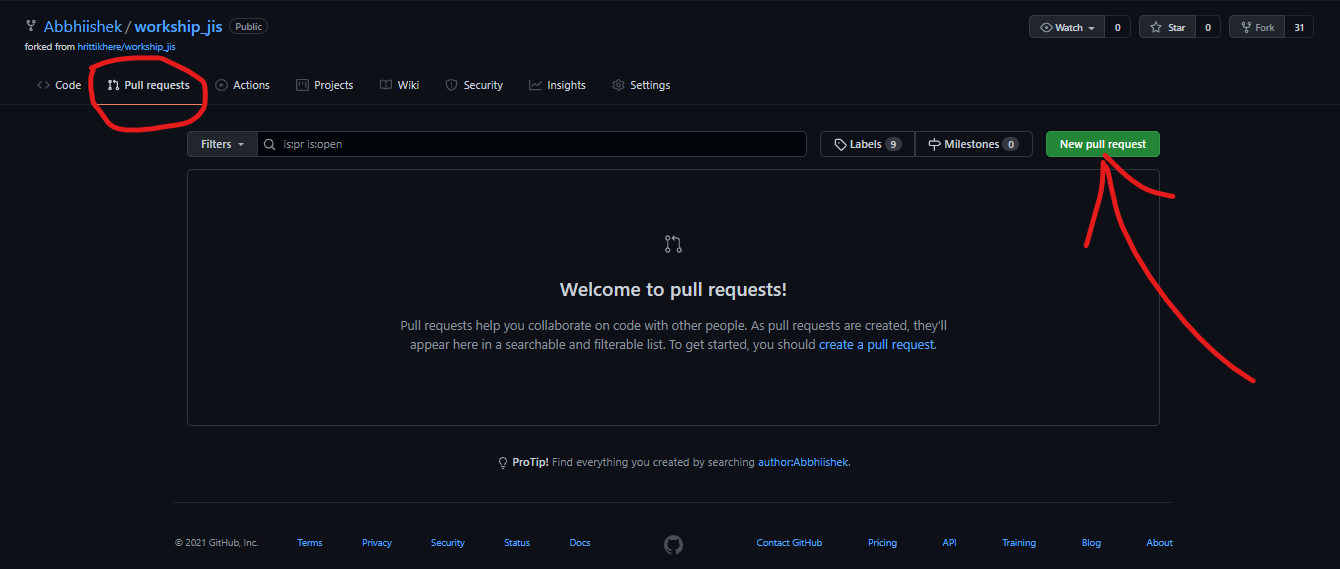Viewport: 1340px width, 569px height.
Task: Open the Blog footer link
Action: point(1091,543)
